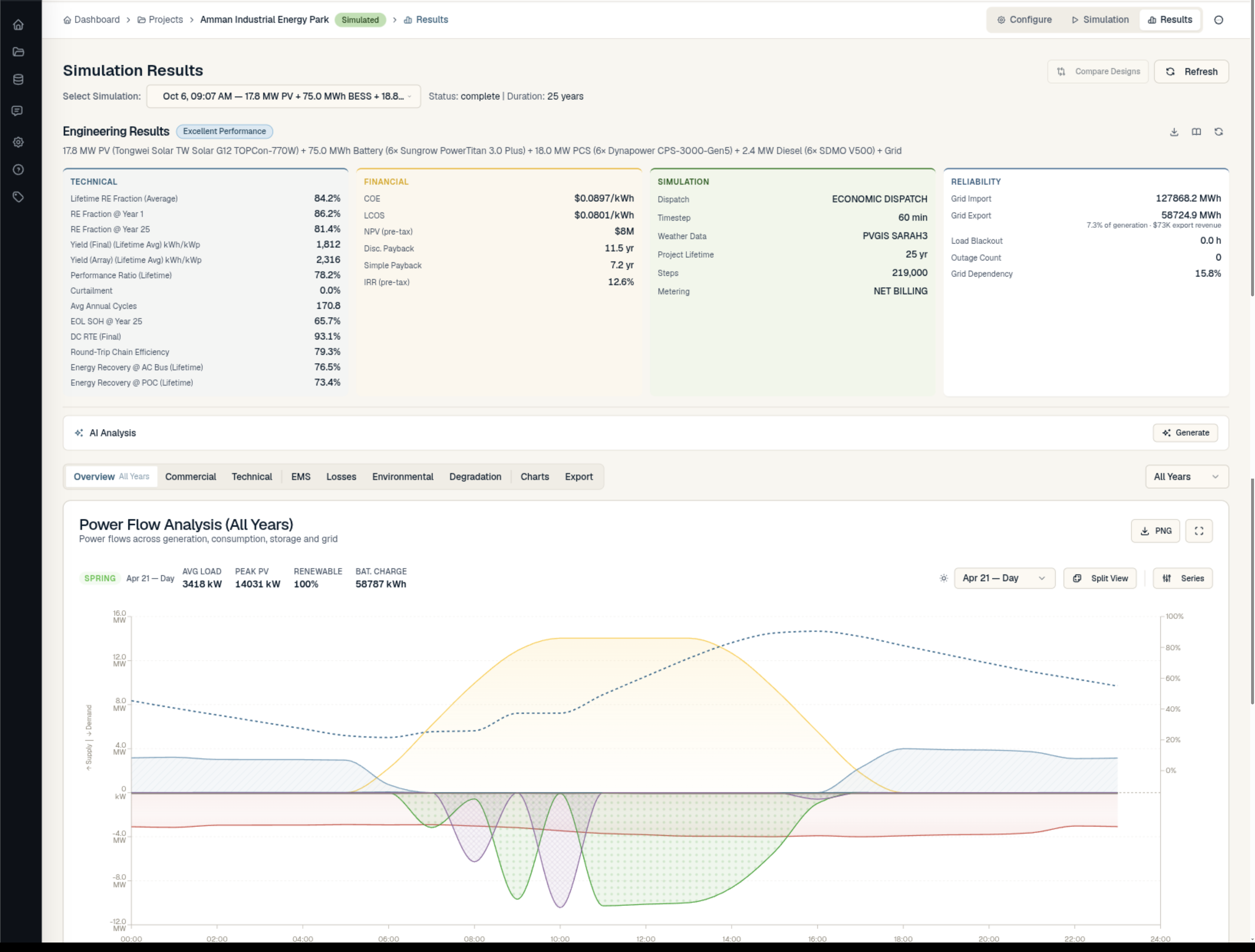Open the Projects breadcrumb link

160,20
